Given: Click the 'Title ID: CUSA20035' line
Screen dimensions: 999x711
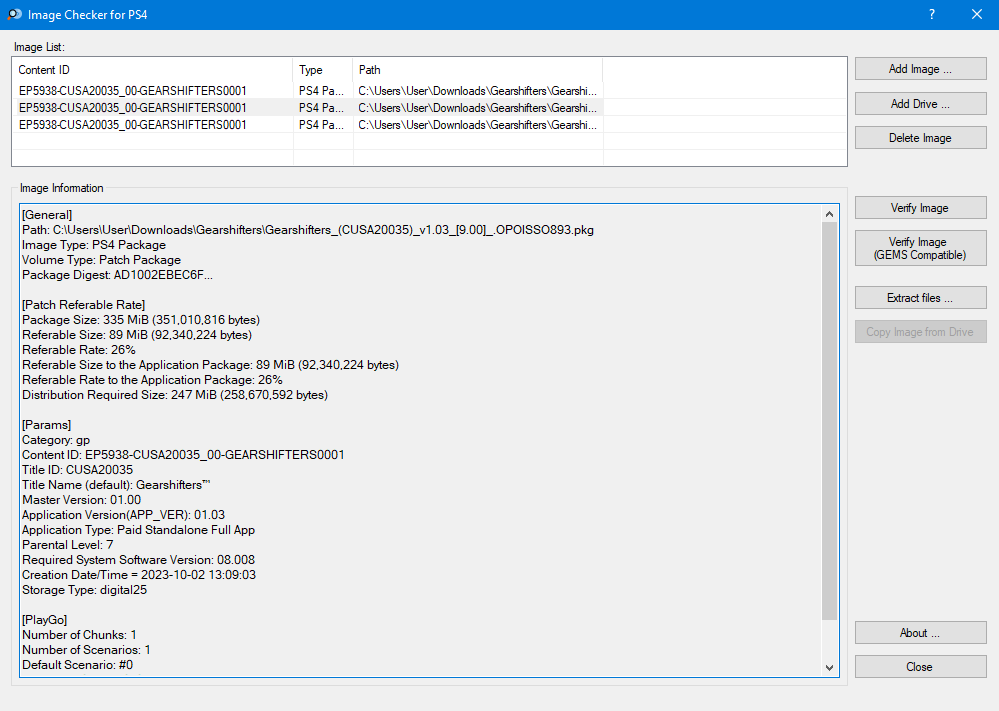Looking at the screenshot, I should click(78, 470).
